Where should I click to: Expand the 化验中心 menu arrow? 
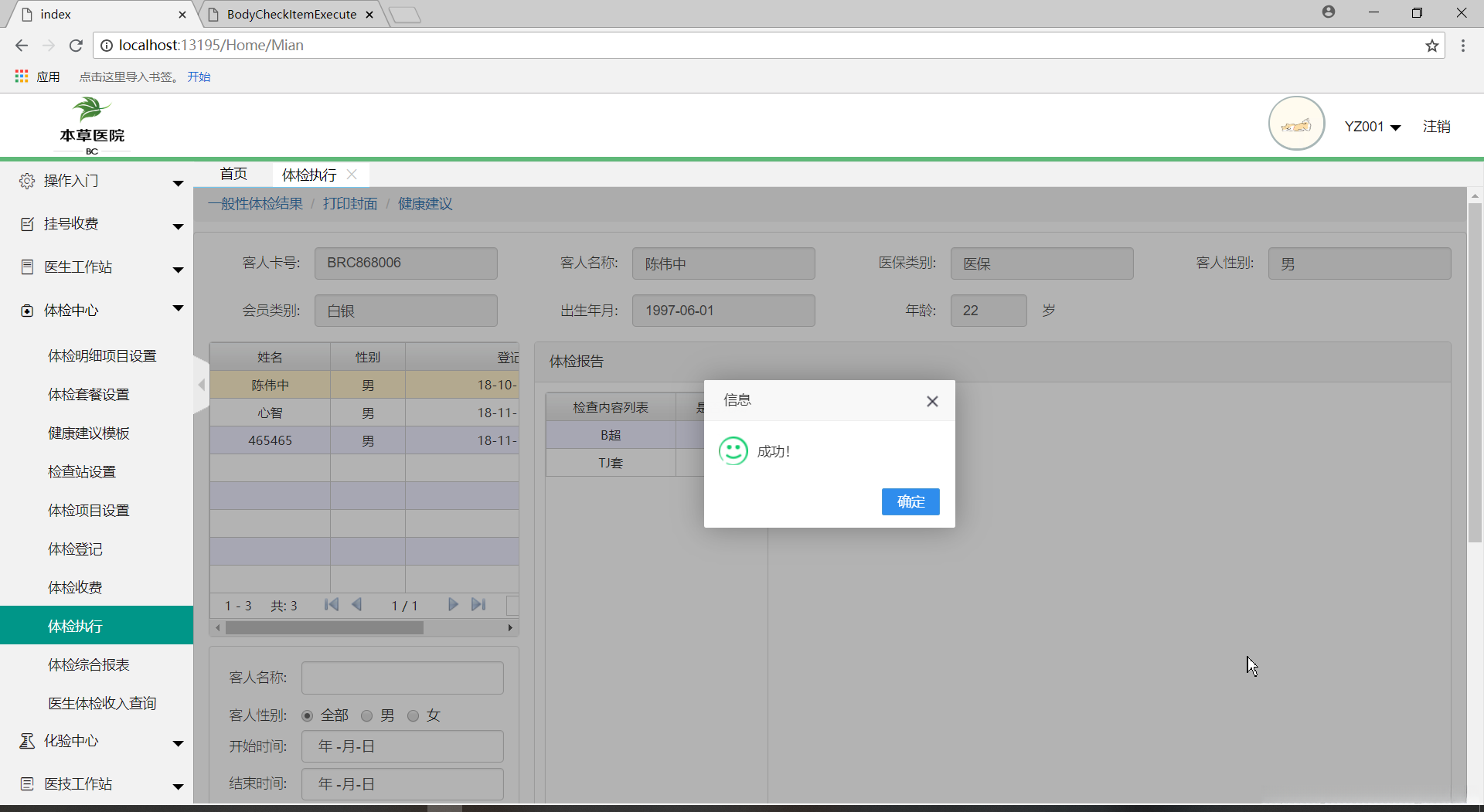178,743
